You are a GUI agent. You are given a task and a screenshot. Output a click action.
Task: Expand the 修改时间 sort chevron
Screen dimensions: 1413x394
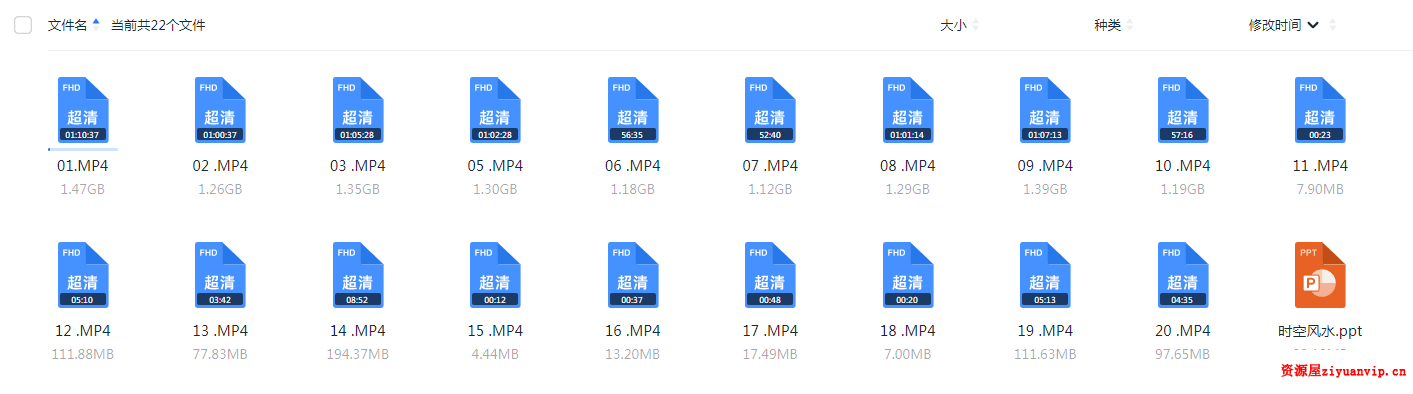click(1313, 25)
